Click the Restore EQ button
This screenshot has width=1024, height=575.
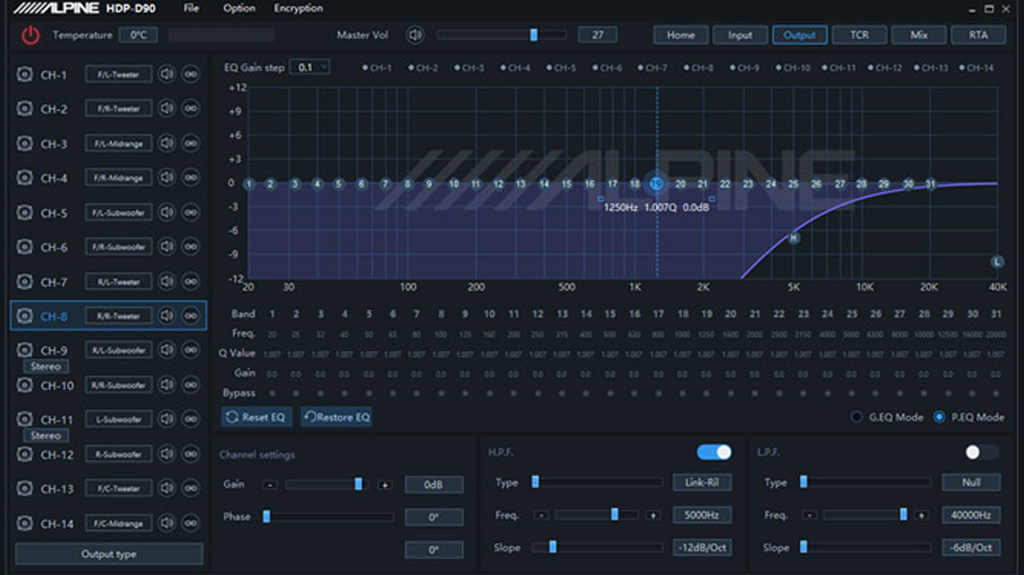(x=336, y=417)
